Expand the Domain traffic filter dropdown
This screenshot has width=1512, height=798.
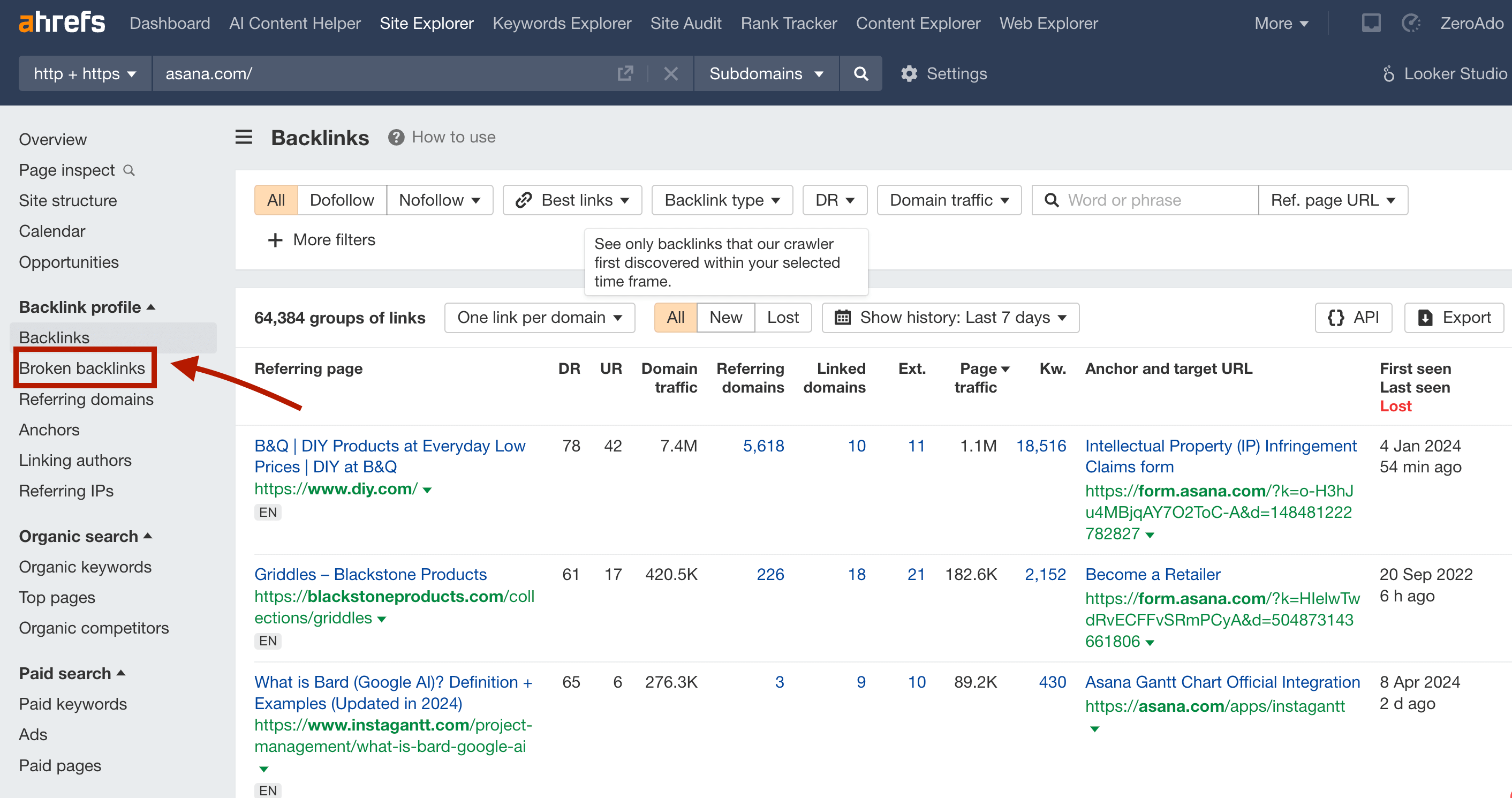(949, 200)
